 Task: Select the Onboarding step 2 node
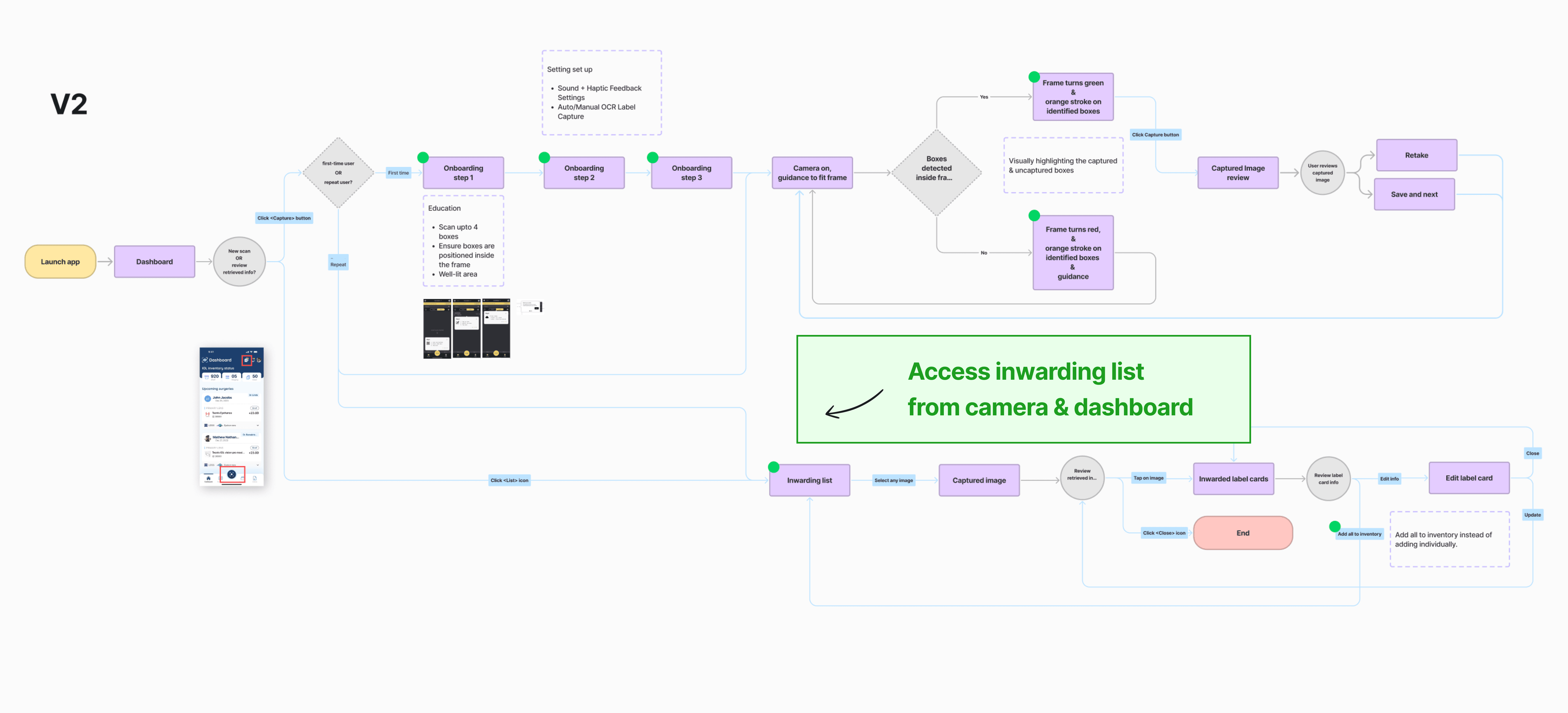click(x=584, y=173)
